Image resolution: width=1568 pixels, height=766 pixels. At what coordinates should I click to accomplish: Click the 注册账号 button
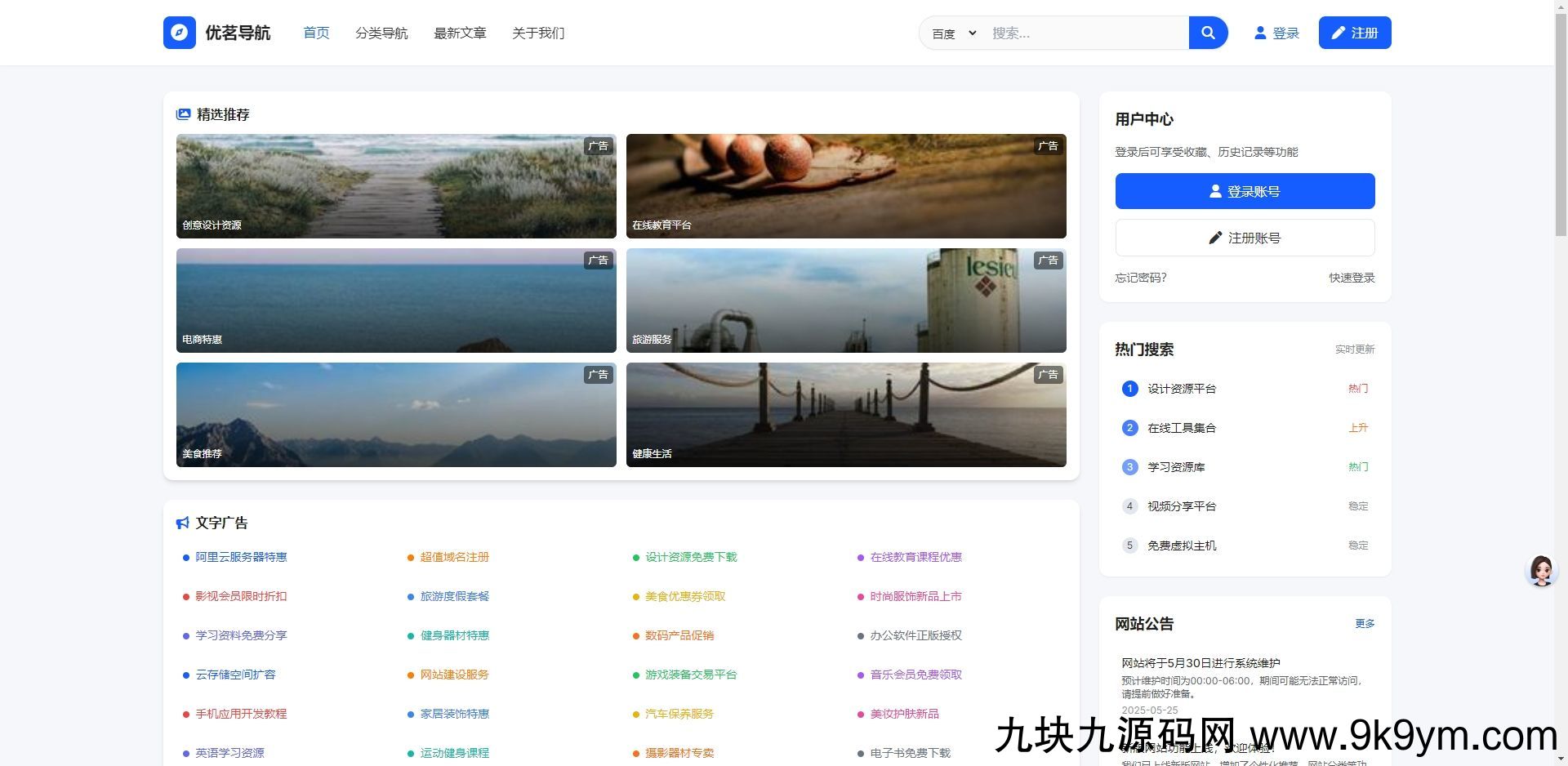(x=1244, y=238)
